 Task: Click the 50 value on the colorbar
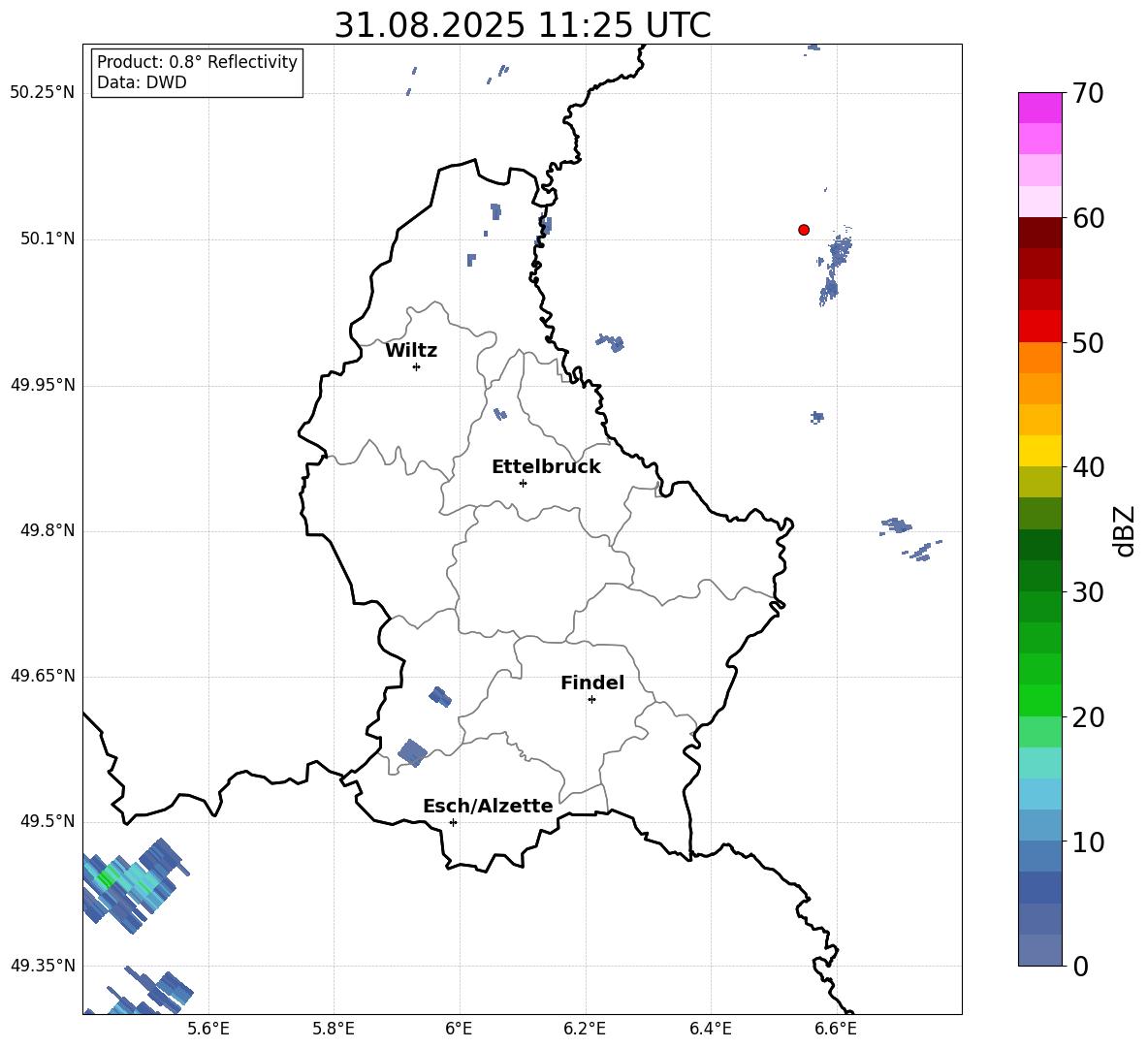tap(1088, 342)
